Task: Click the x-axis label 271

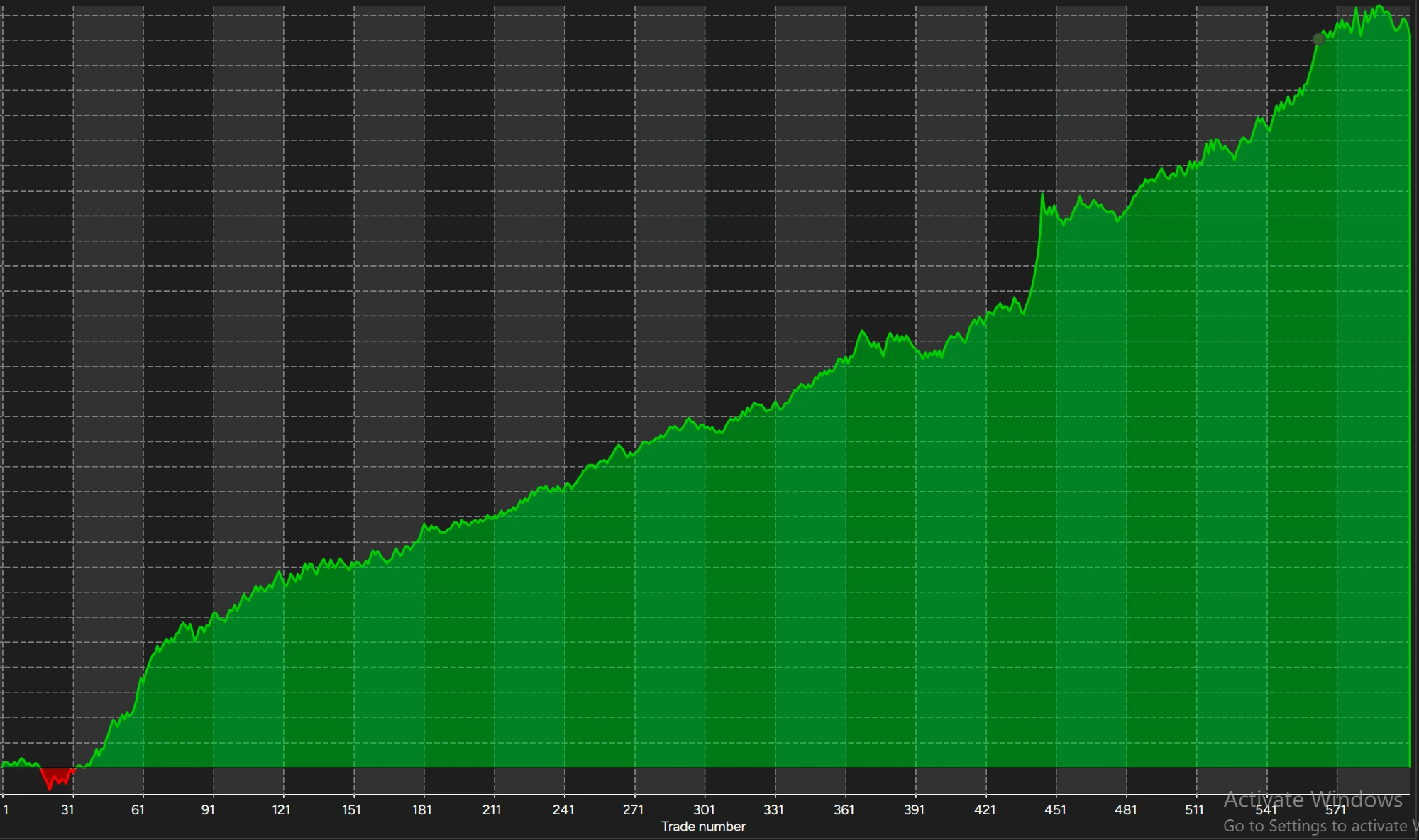Action: pyautogui.click(x=633, y=809)
